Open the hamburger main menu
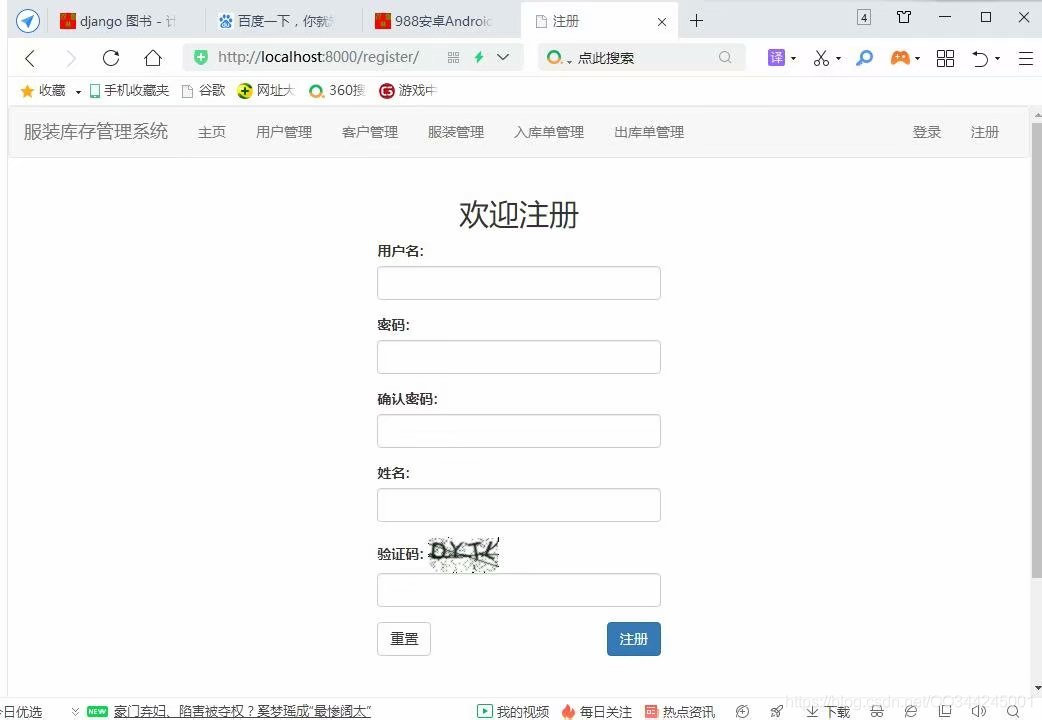The image size is (1042, 720). click(1025, 59)
